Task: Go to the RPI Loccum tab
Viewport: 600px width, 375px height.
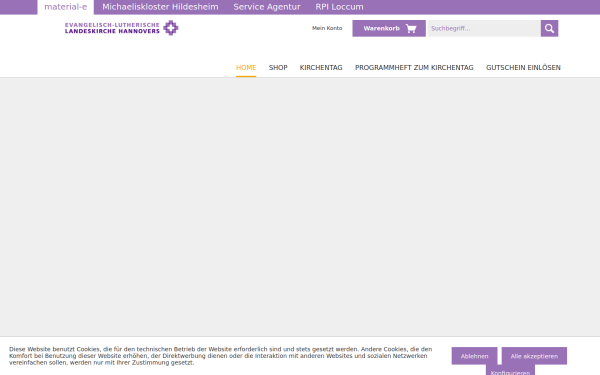Action: (x=339, y=7)
